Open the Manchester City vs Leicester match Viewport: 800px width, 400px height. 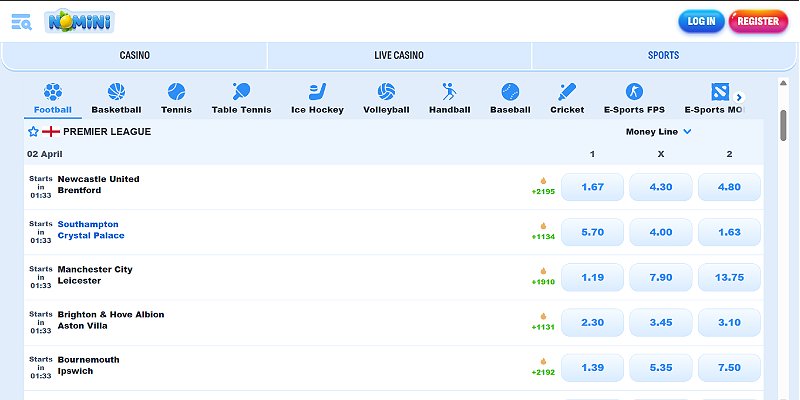95,275
